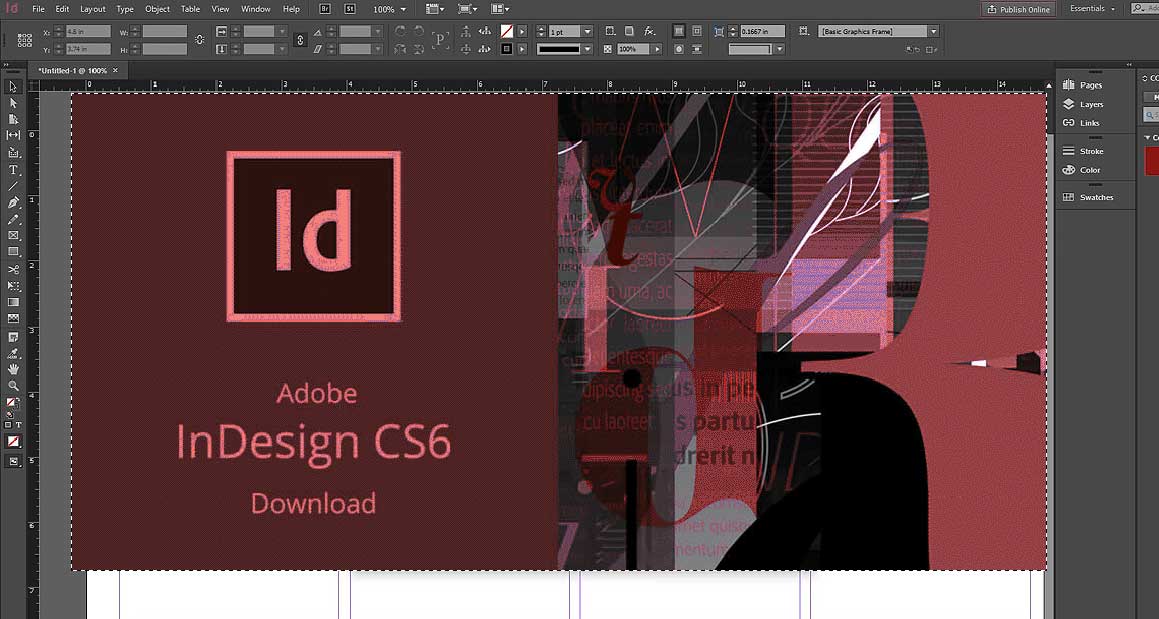Select the Free Transform tool
1159x619 pixels.
pyautogui.click(x=13, y=285)
